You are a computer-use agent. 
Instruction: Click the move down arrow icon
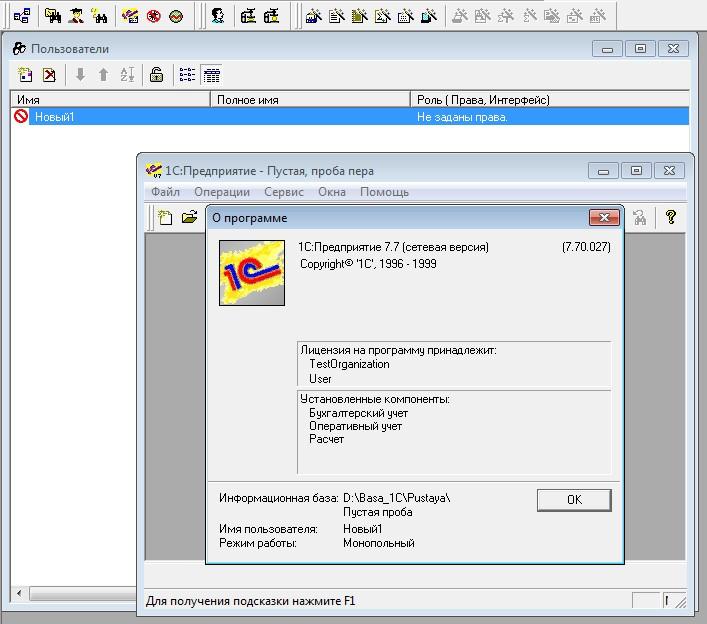pos(81,75)
